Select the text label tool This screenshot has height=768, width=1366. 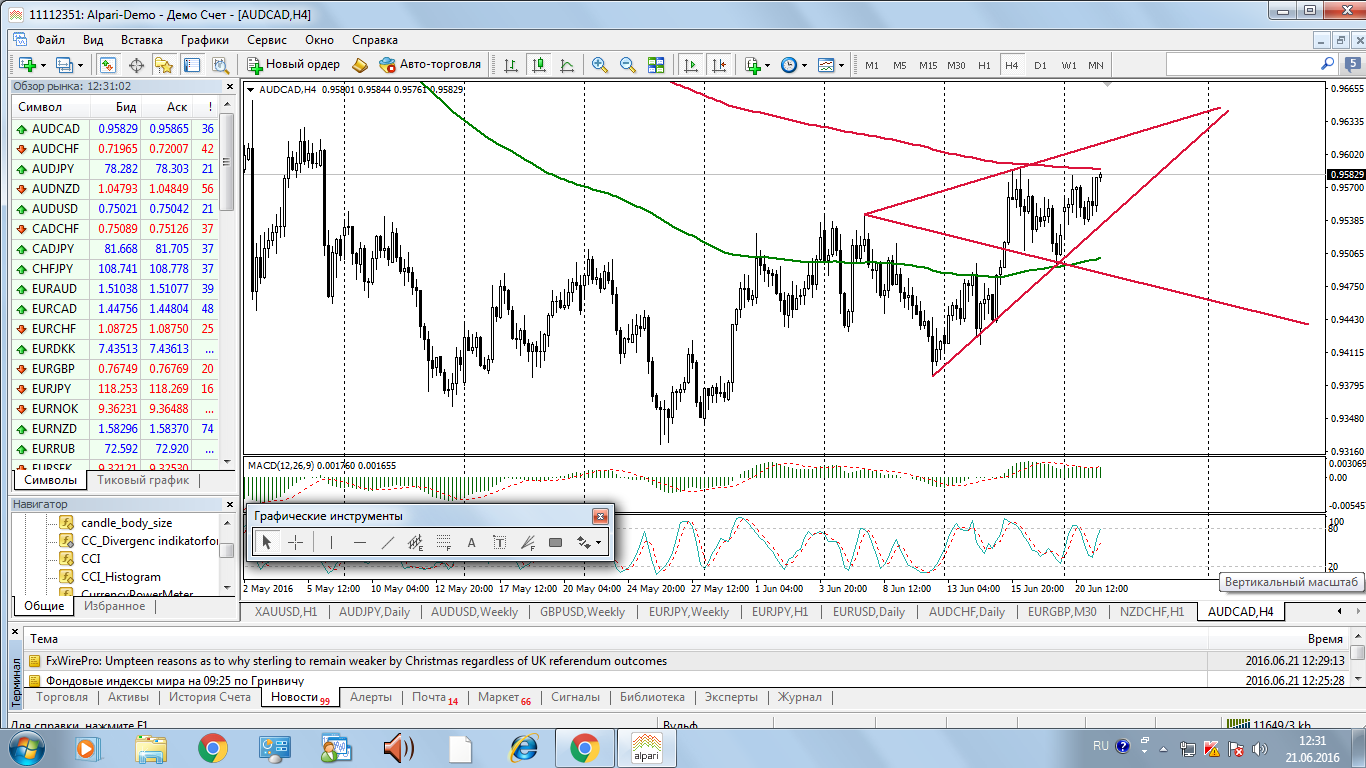pyautogui.click(x=500, y=542)
